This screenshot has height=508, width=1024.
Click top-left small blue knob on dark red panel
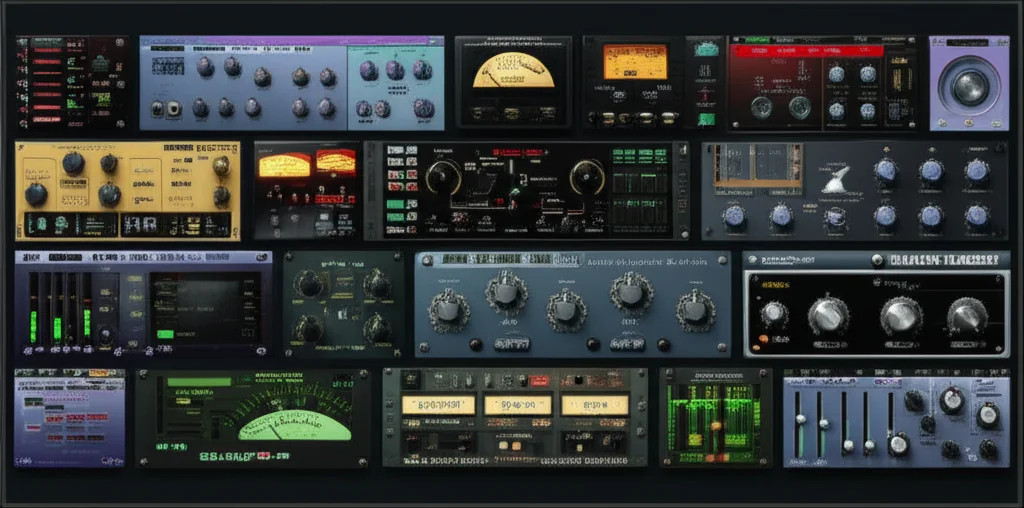coord(837,74)
